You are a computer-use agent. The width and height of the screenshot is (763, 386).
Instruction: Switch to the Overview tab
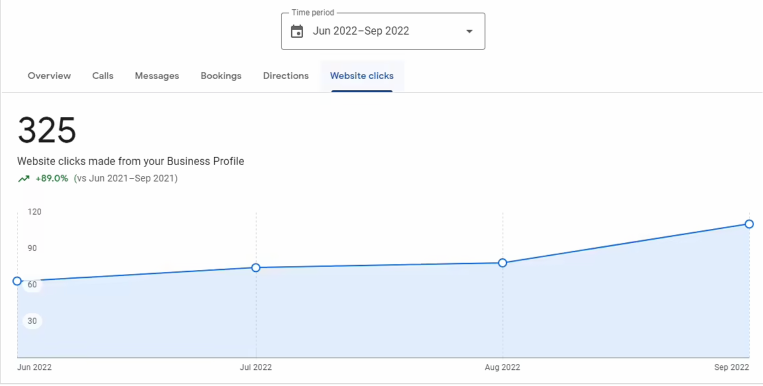click(x=49, y=76)
